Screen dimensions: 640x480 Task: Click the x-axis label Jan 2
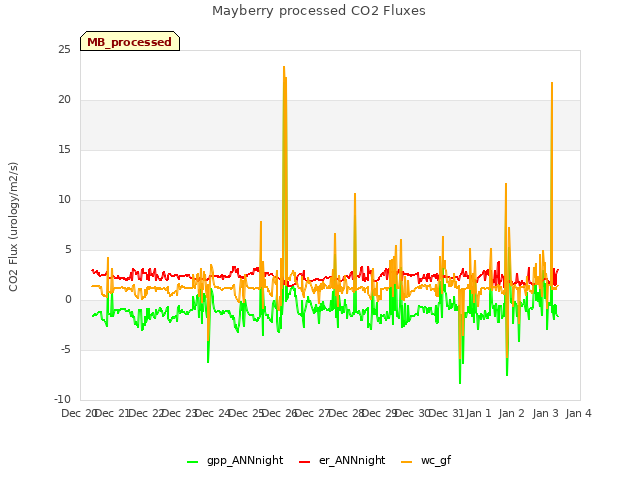(512, 413)
